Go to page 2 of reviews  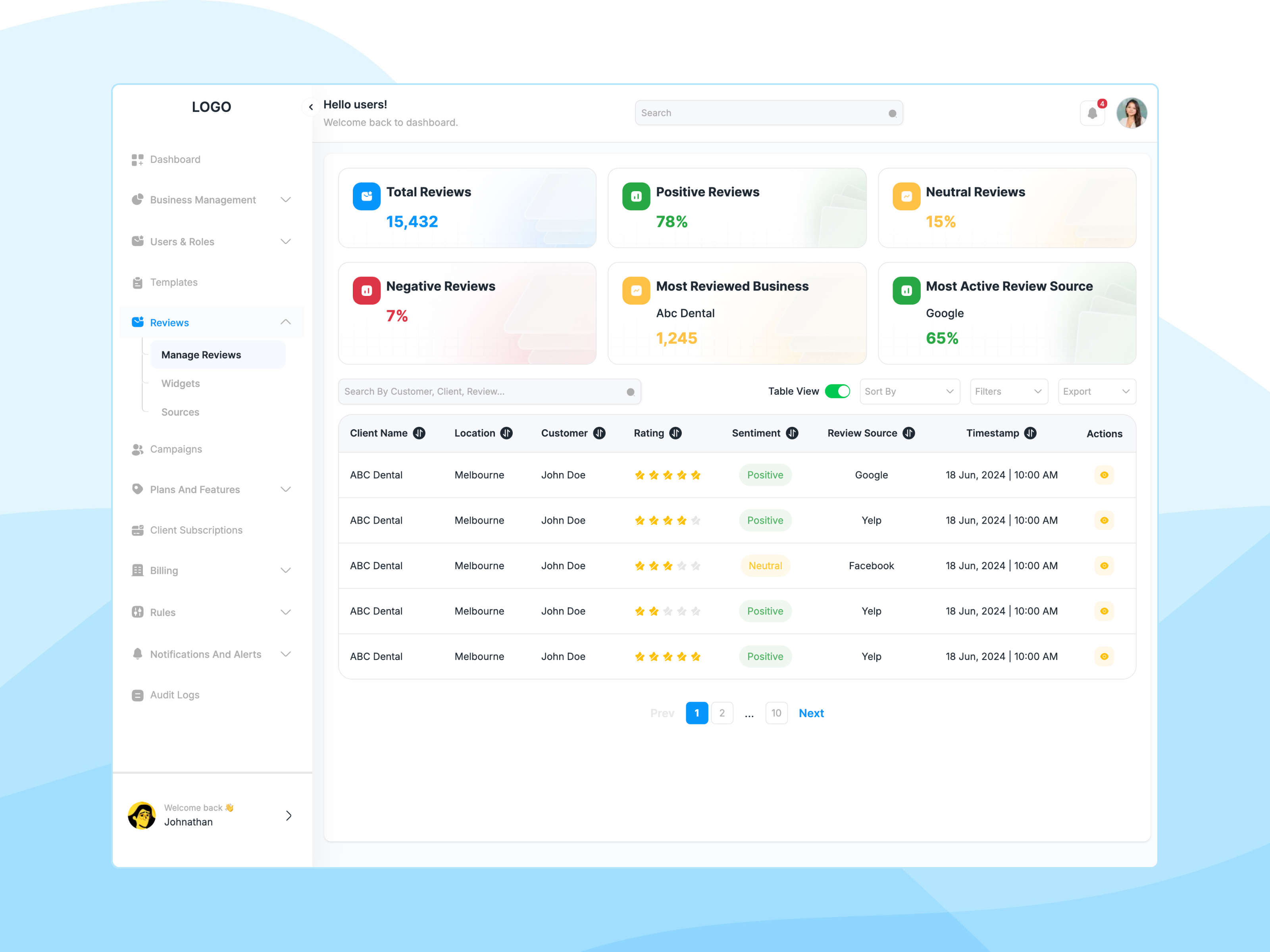click(x=722, y=713)
